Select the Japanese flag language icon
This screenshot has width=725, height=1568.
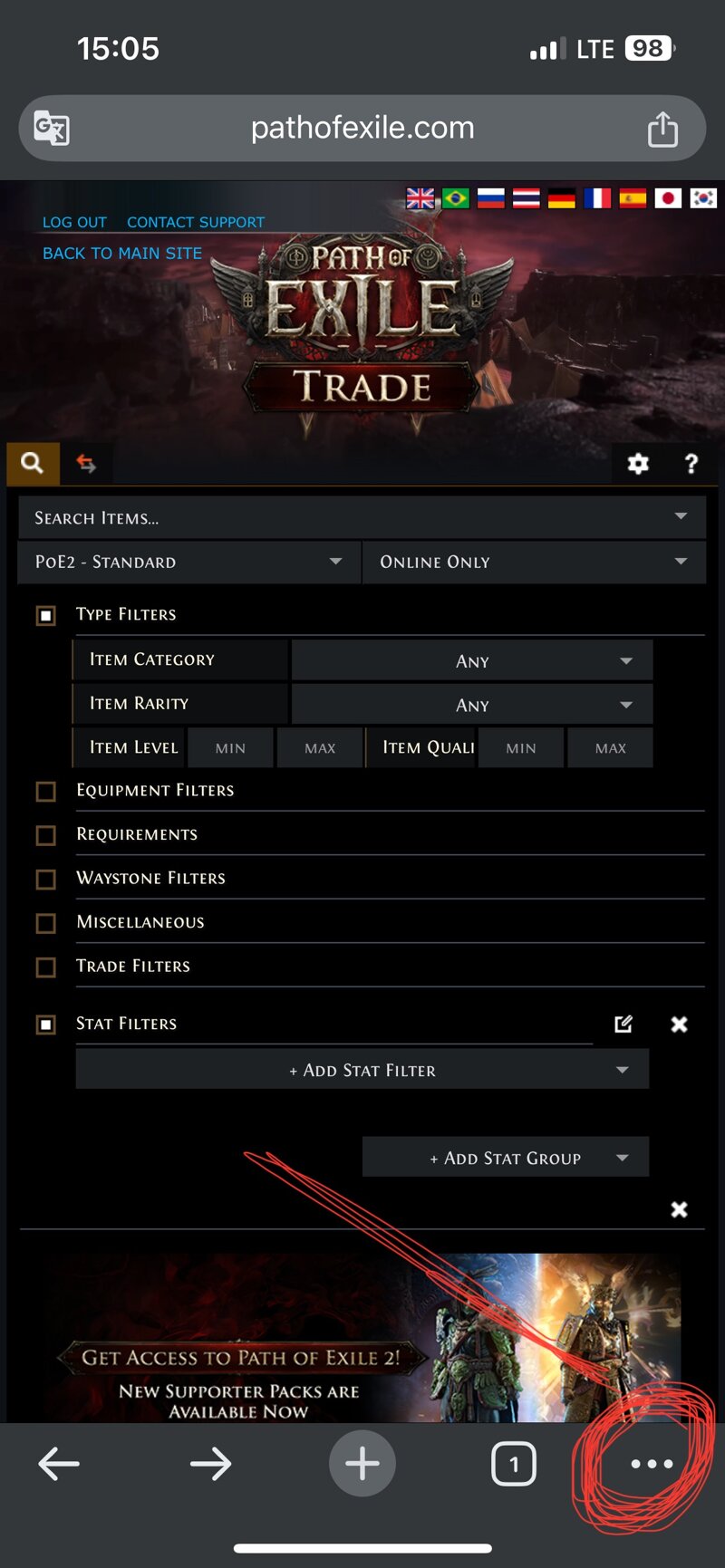[x=668, y=197]
